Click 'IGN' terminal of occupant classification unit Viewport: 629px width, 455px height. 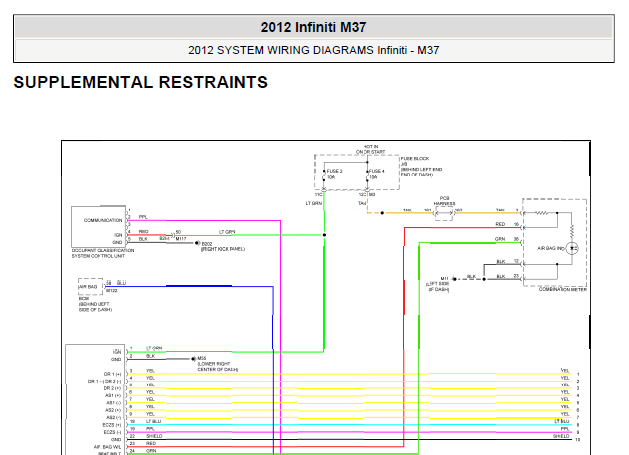point(118,235)
